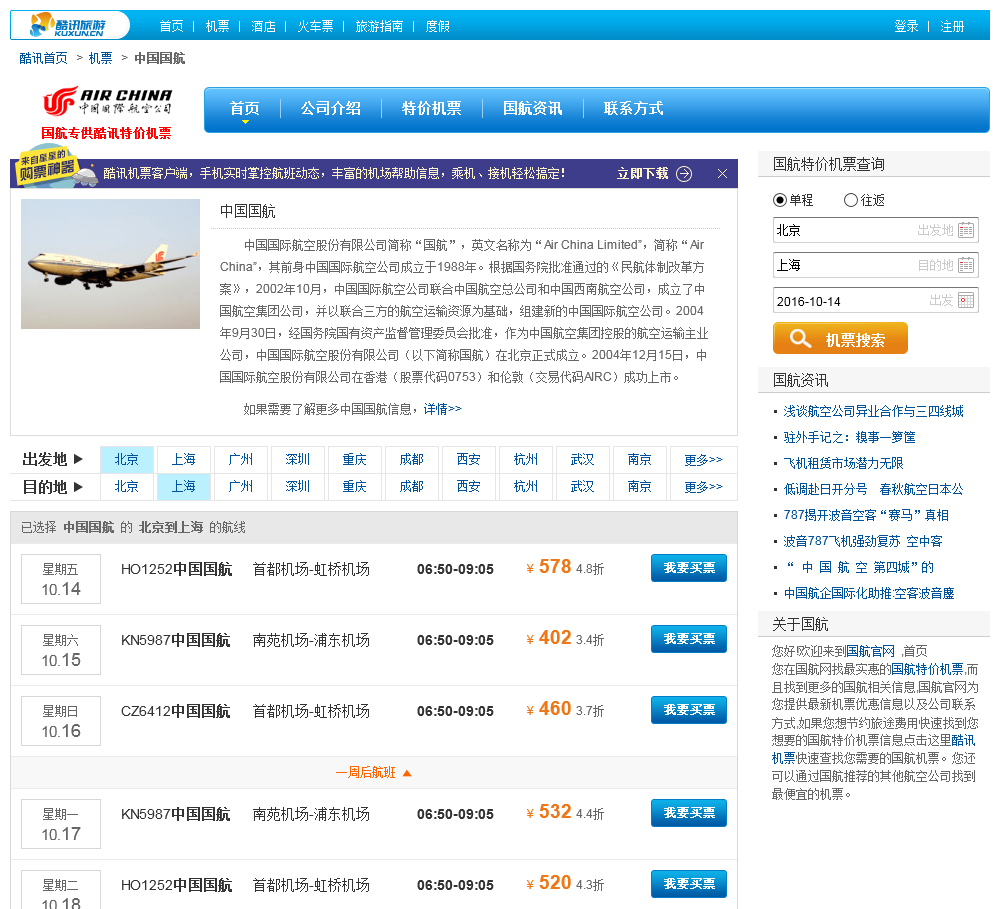Click the 国航官网 link in 关于国航
This screenshot has height=909, width=1000.
(871, 651)
